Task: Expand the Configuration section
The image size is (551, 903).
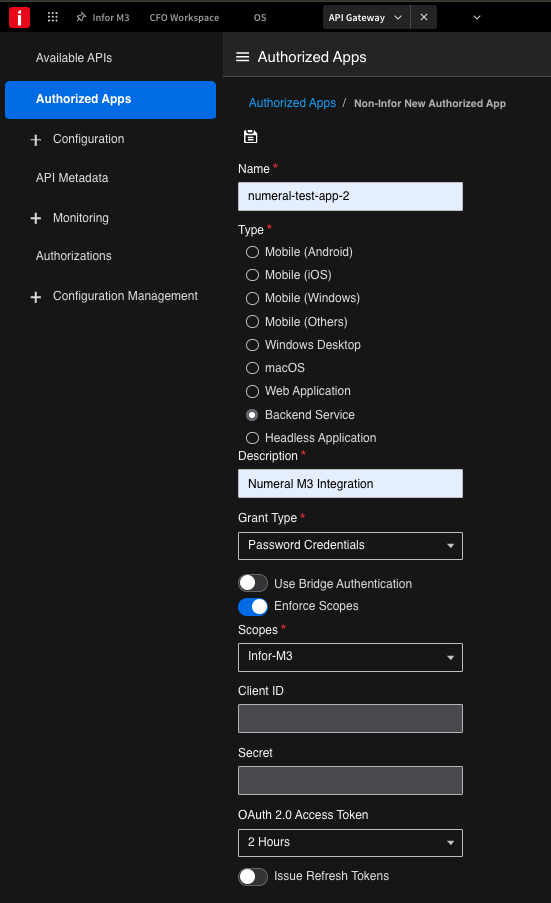Action: coord(36,140)
